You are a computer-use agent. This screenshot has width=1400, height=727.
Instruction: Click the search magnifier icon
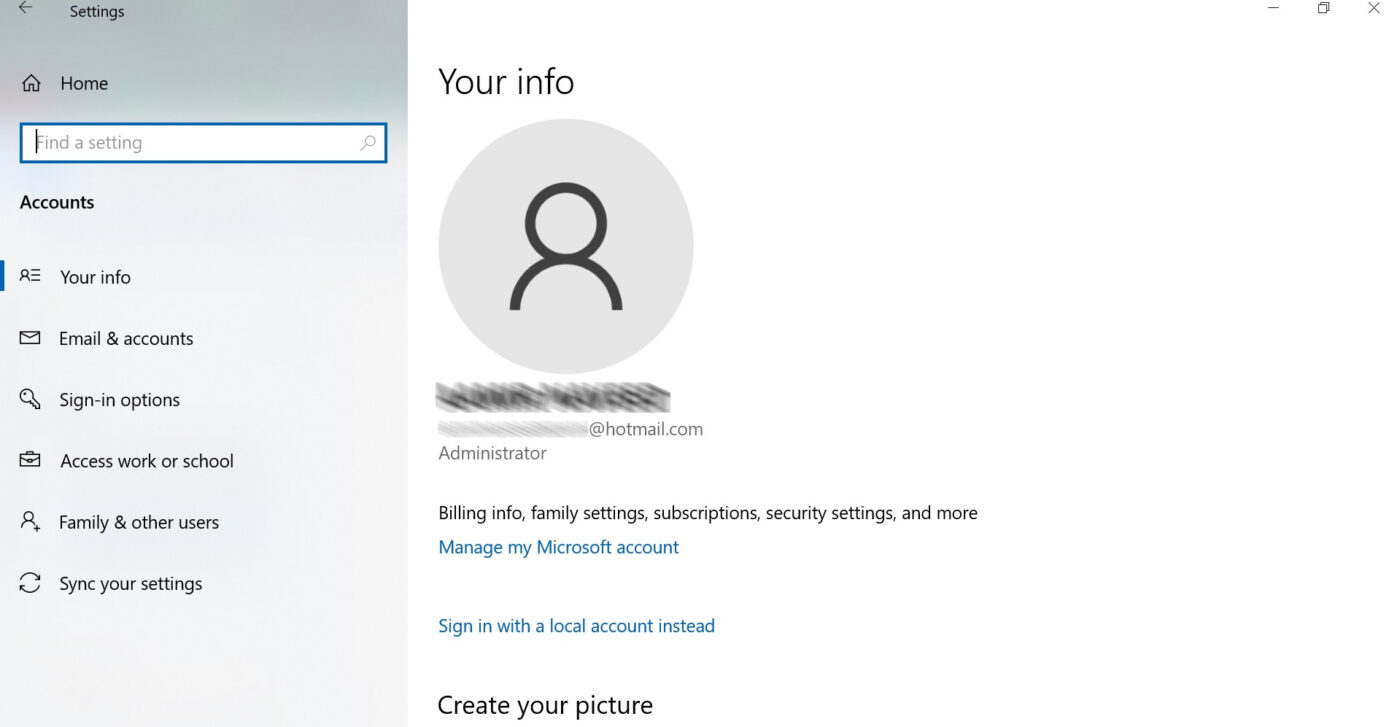tap(368, 142)
